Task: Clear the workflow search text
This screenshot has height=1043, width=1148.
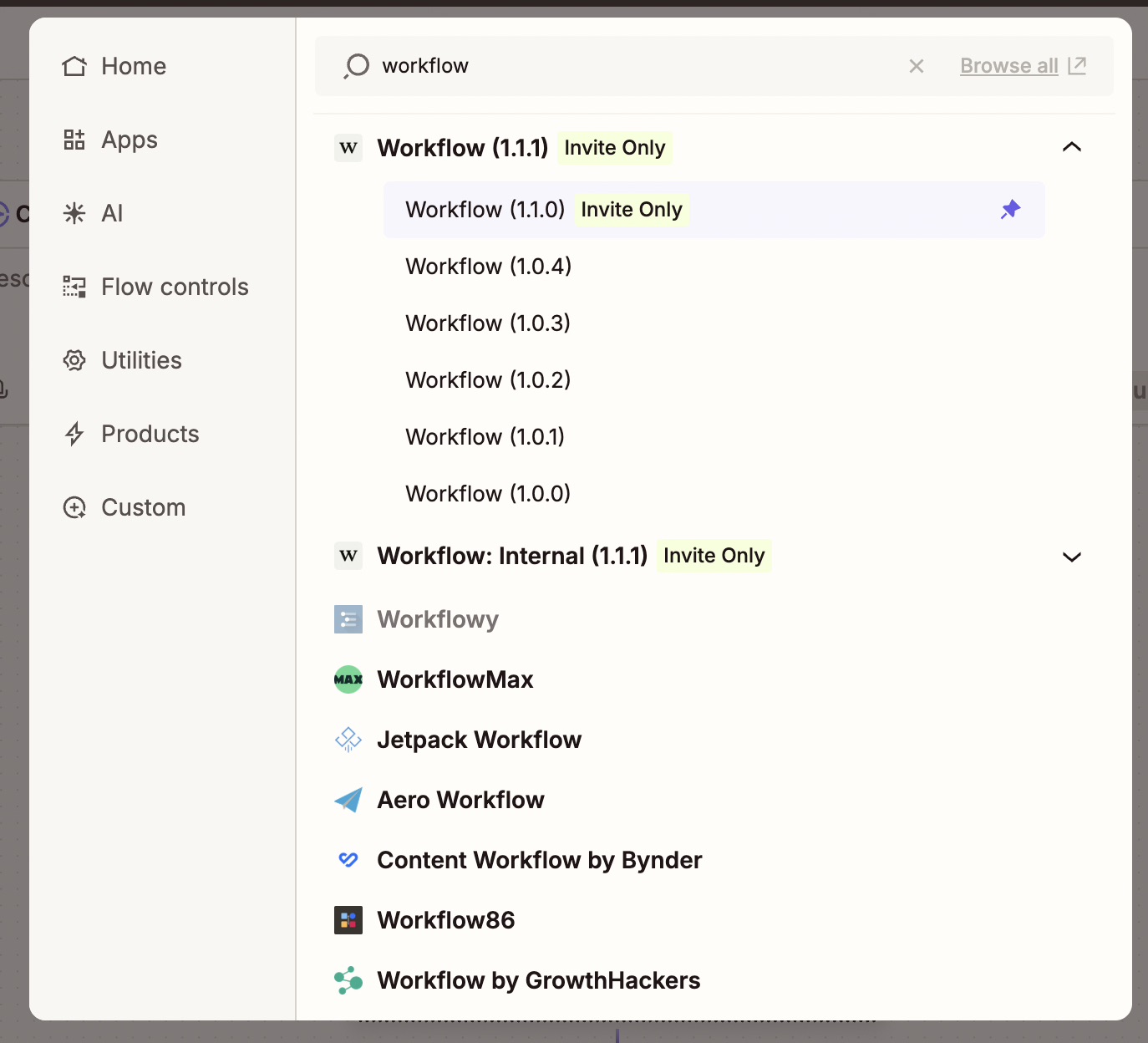Action: point(917,66)
